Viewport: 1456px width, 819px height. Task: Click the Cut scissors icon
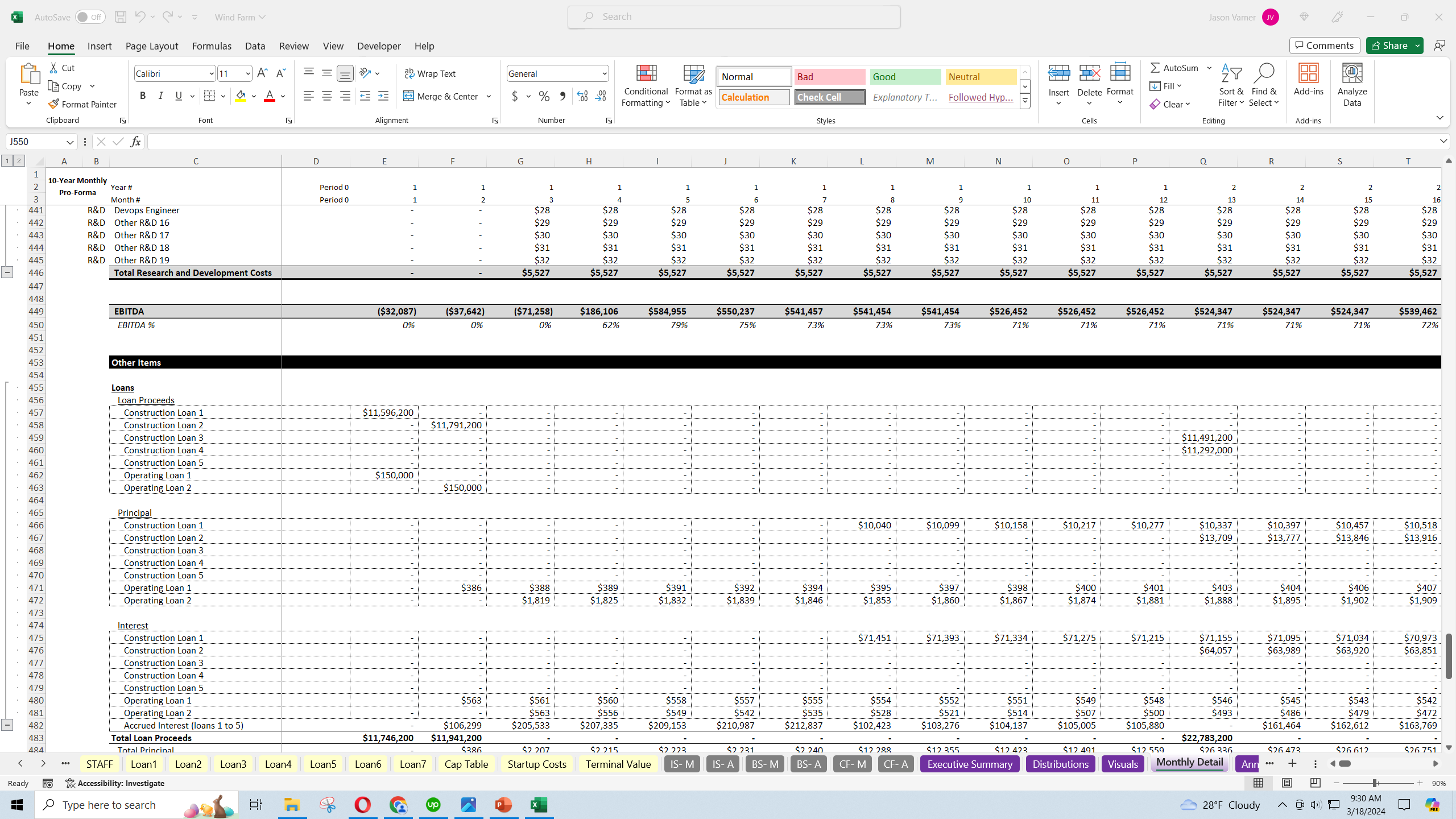[x=53, y=68]
